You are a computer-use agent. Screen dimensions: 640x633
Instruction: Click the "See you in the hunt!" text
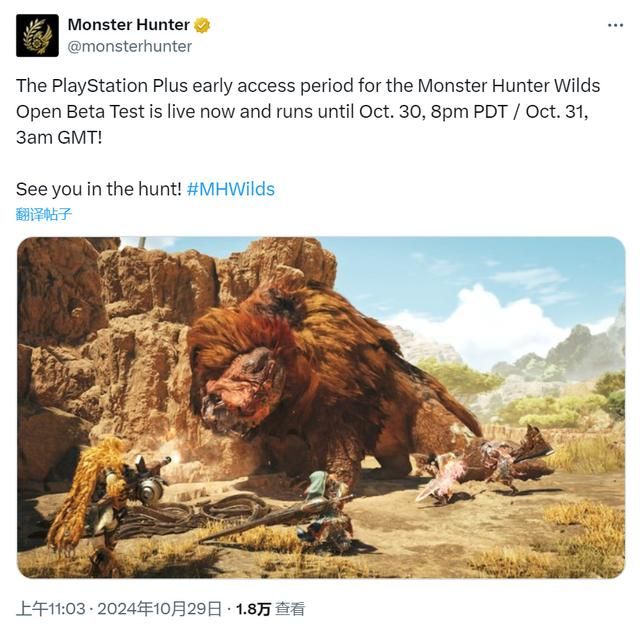pyautogui.click(x=98, y=189)
